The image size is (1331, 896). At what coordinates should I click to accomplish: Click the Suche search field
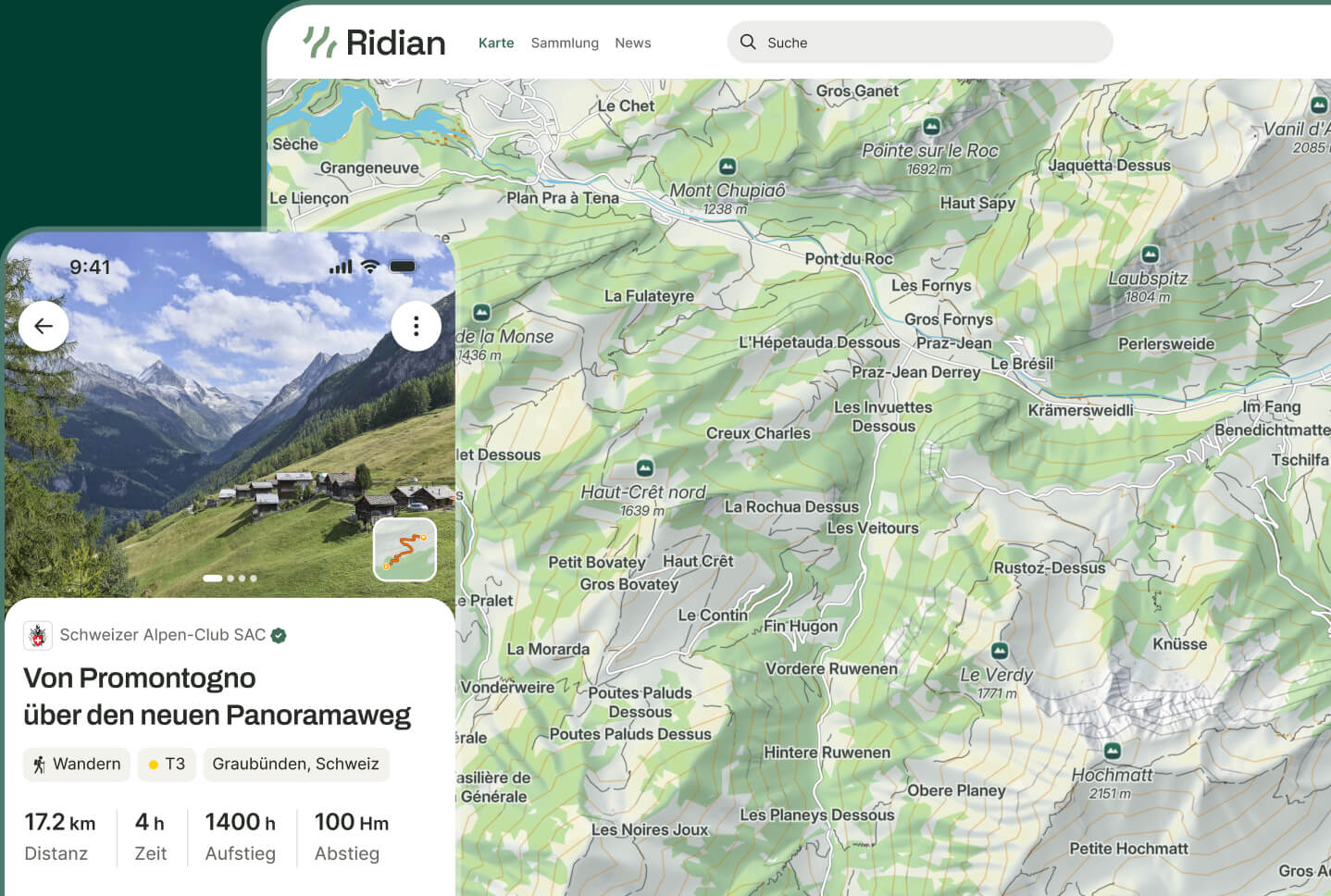[x=920, y=43]
